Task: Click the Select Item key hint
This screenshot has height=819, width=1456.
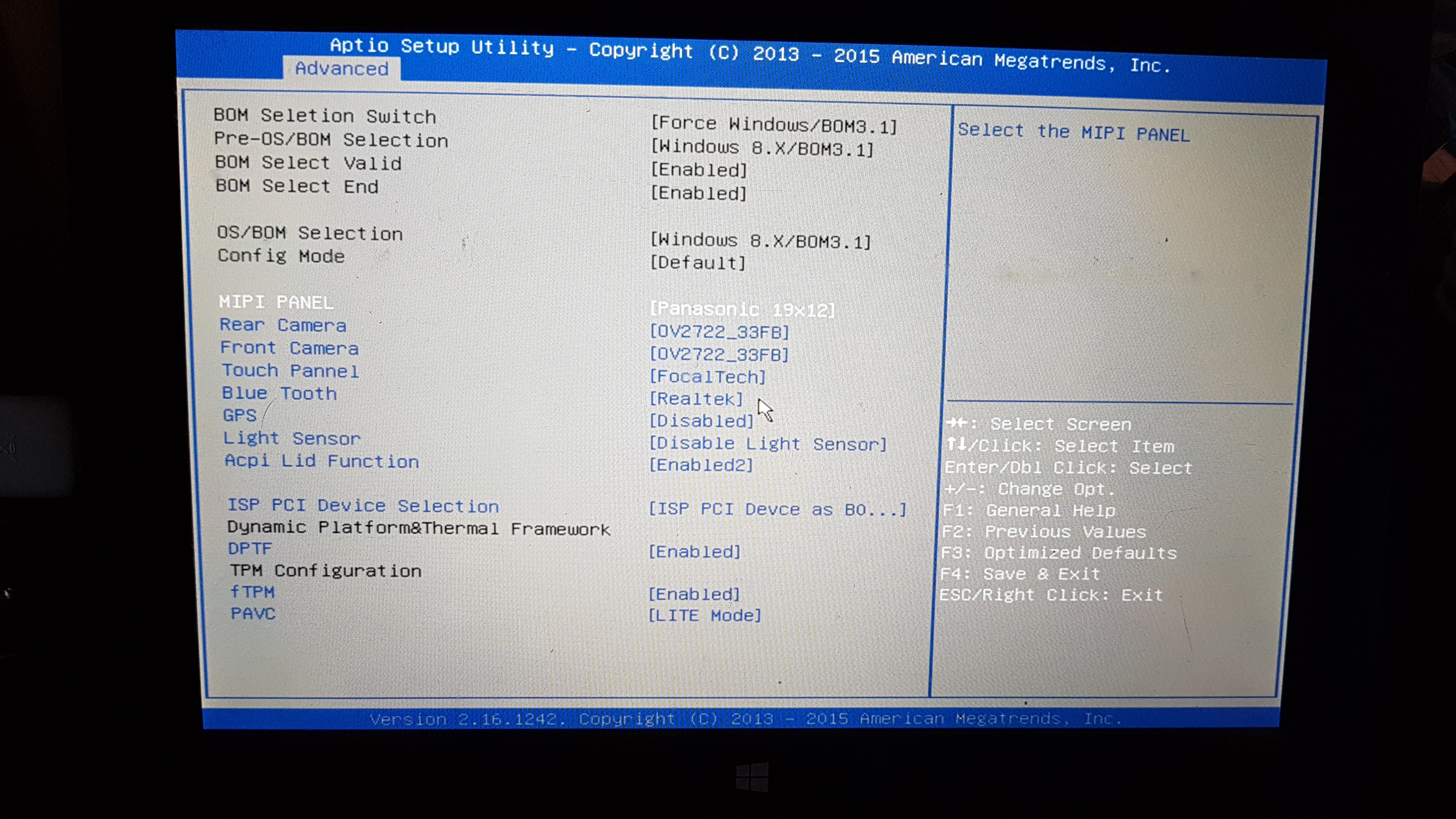Action: pyautogui.click(x=1060, y=446)
